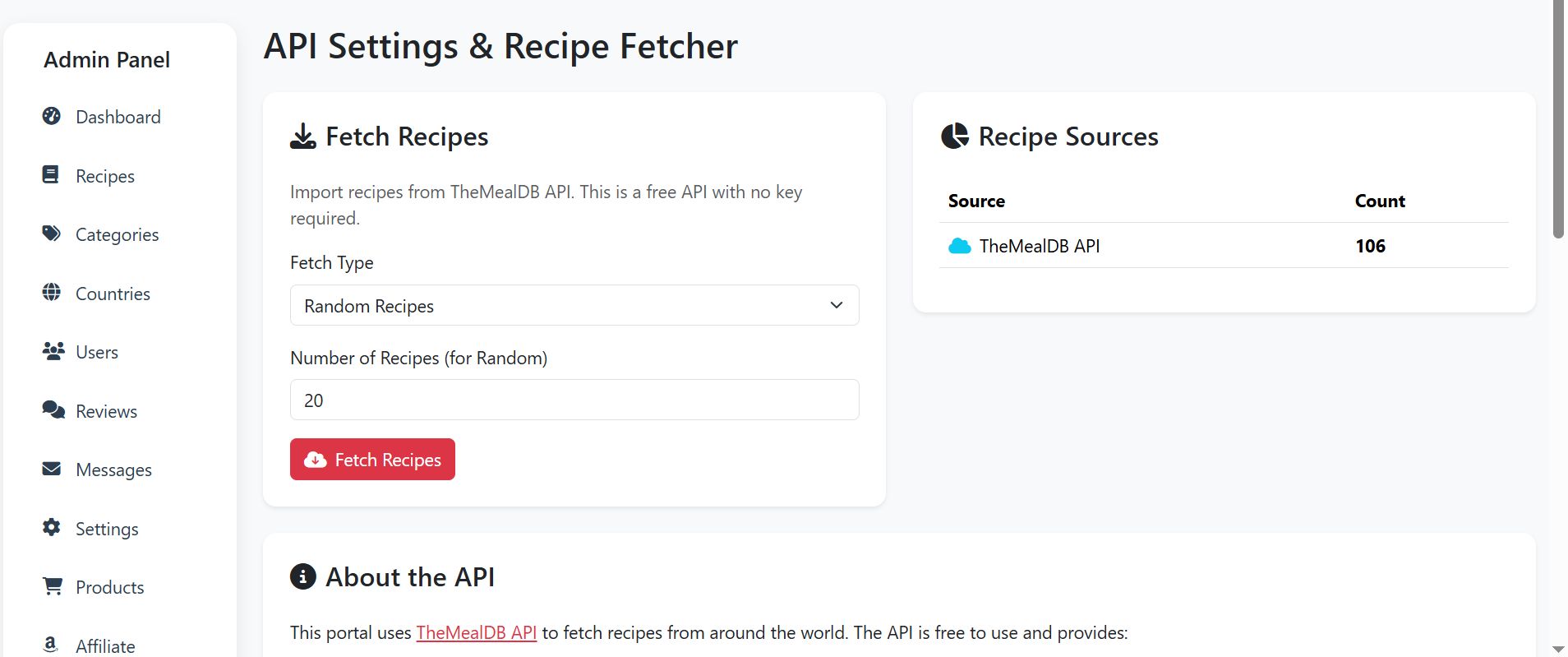Navigate to Users in sidebar

coord(97,353)
